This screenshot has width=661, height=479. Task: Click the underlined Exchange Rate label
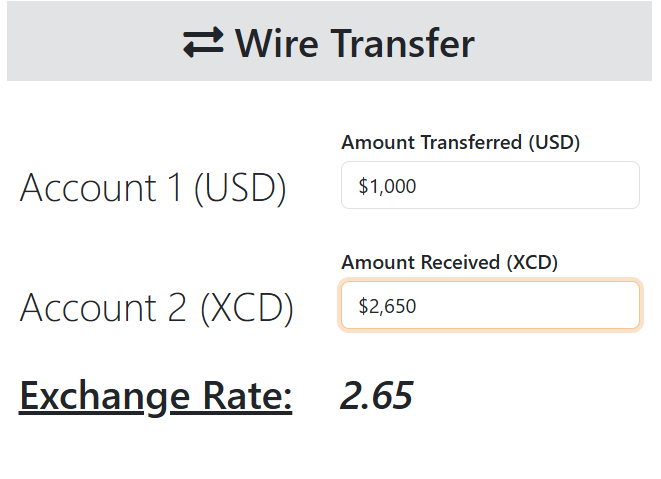tap(156, 396)
